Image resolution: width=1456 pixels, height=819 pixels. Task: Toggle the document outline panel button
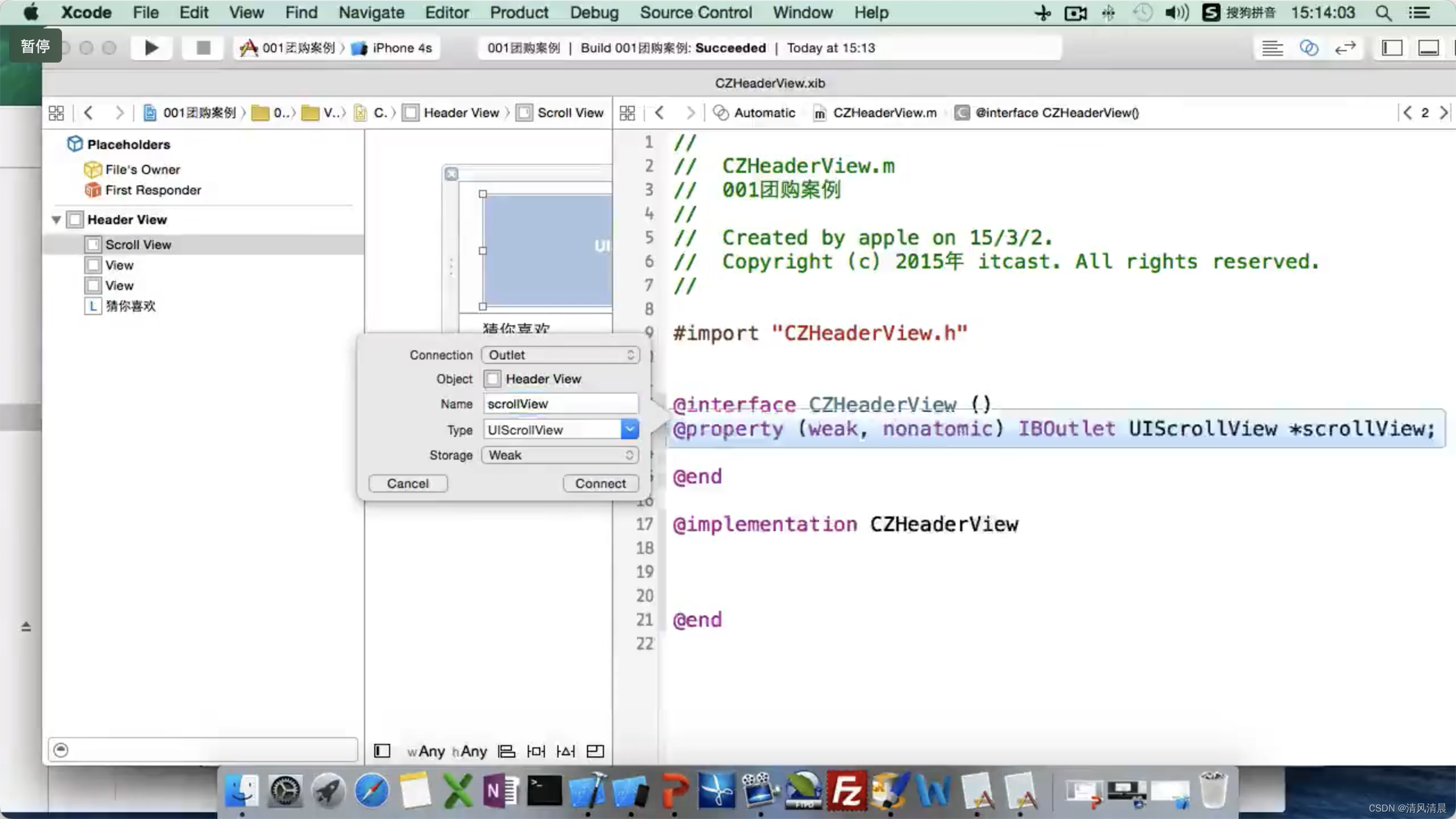tap(382, 751)
